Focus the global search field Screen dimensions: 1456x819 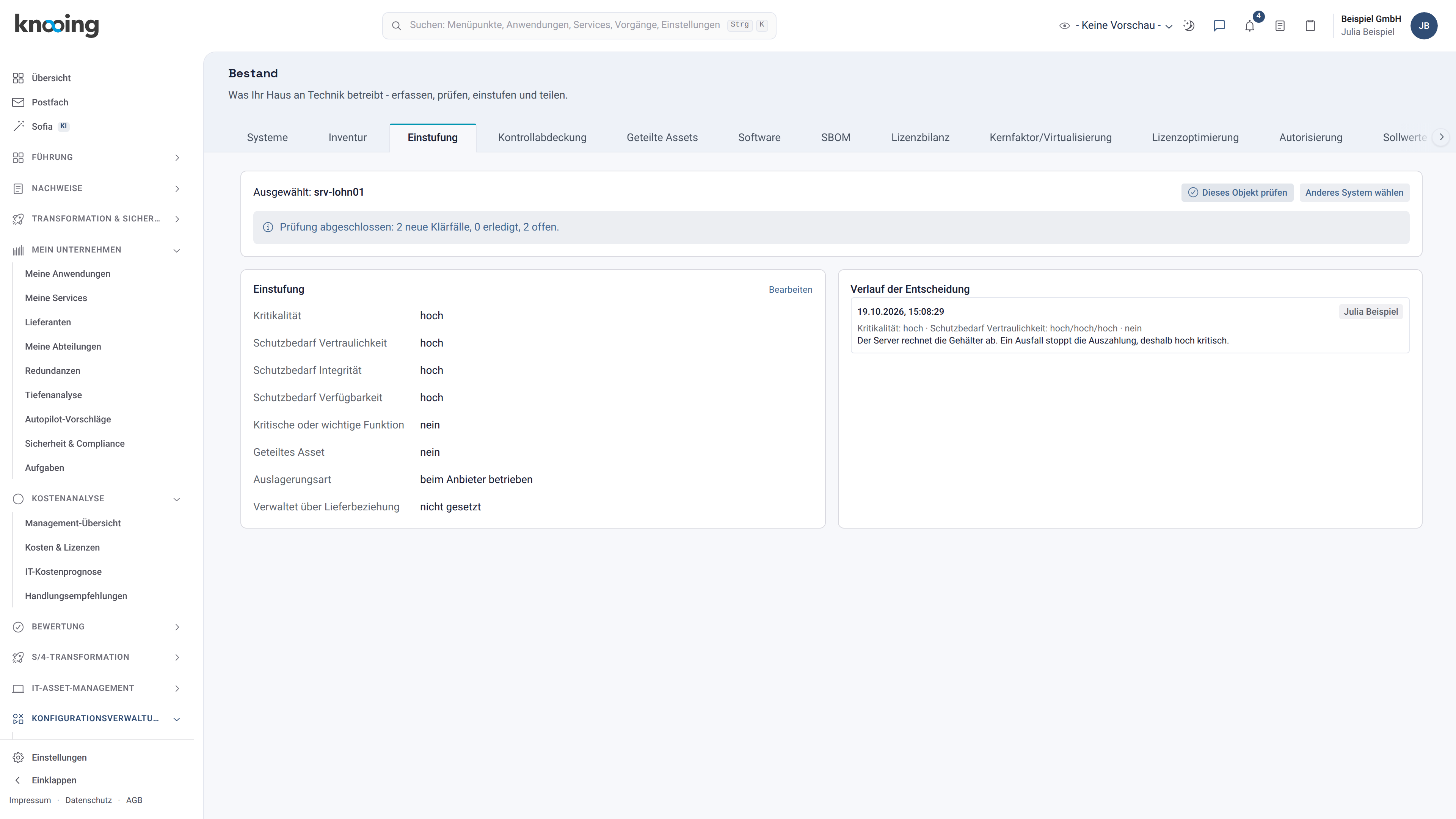[x=579, y=25]
